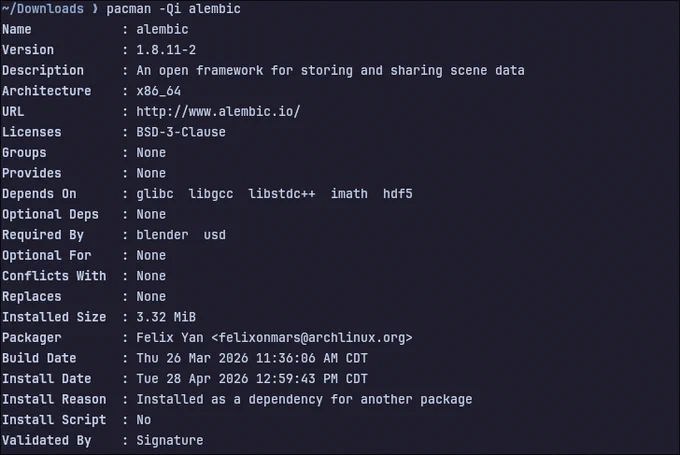Click the ~/Downloads prompt path
Screen dimensions: 680x455
click(x=42, y=9)
